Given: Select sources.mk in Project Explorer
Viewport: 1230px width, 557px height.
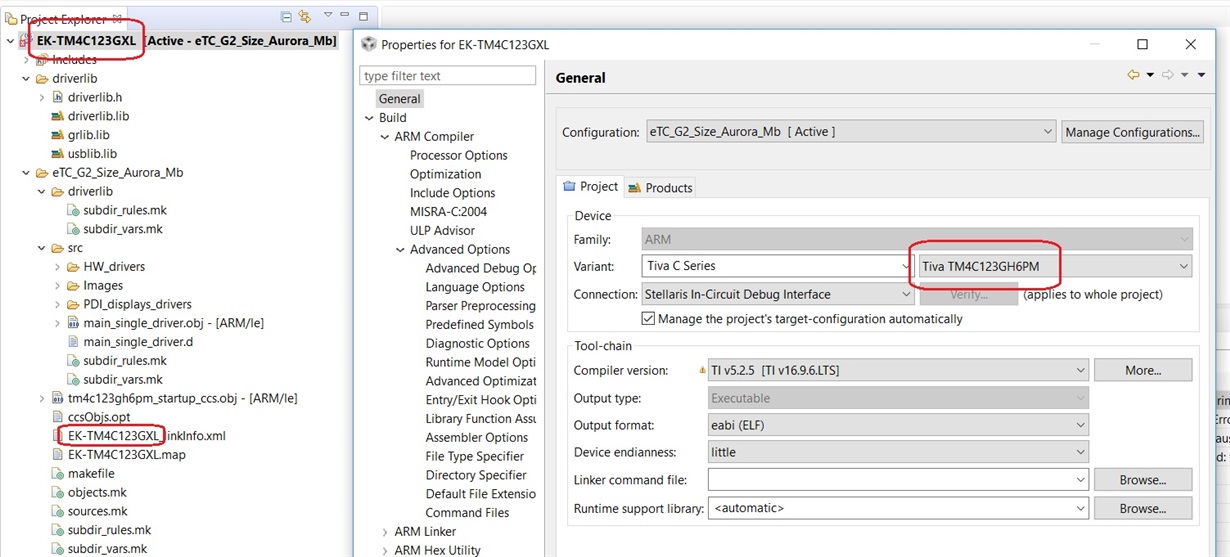Looking at the screenshot, I should [97, 511].
